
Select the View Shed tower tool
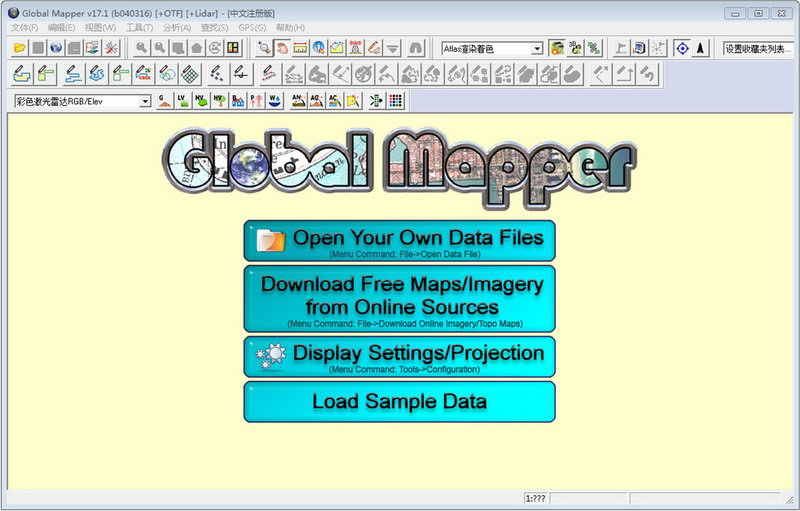click(356, 48)
